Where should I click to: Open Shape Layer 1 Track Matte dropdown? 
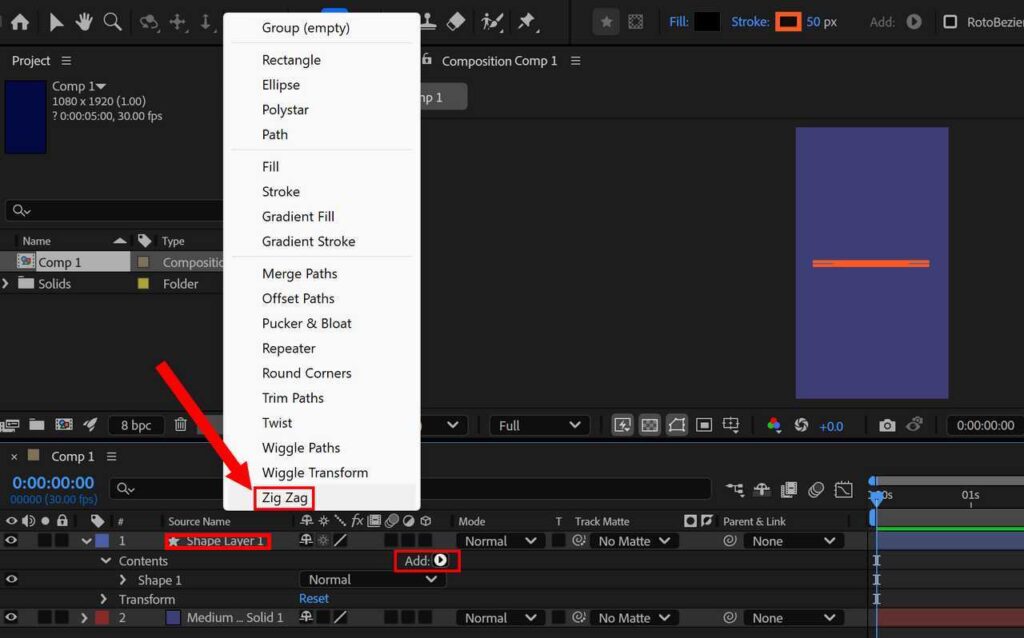[633, 541]
